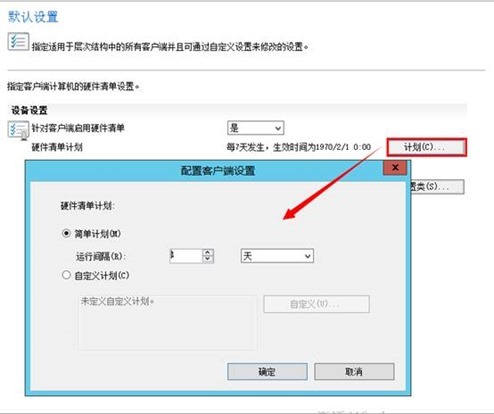Click the hardware inventory device settings icon
This screenshot has width=494, height=414.
tap(18, 130)
